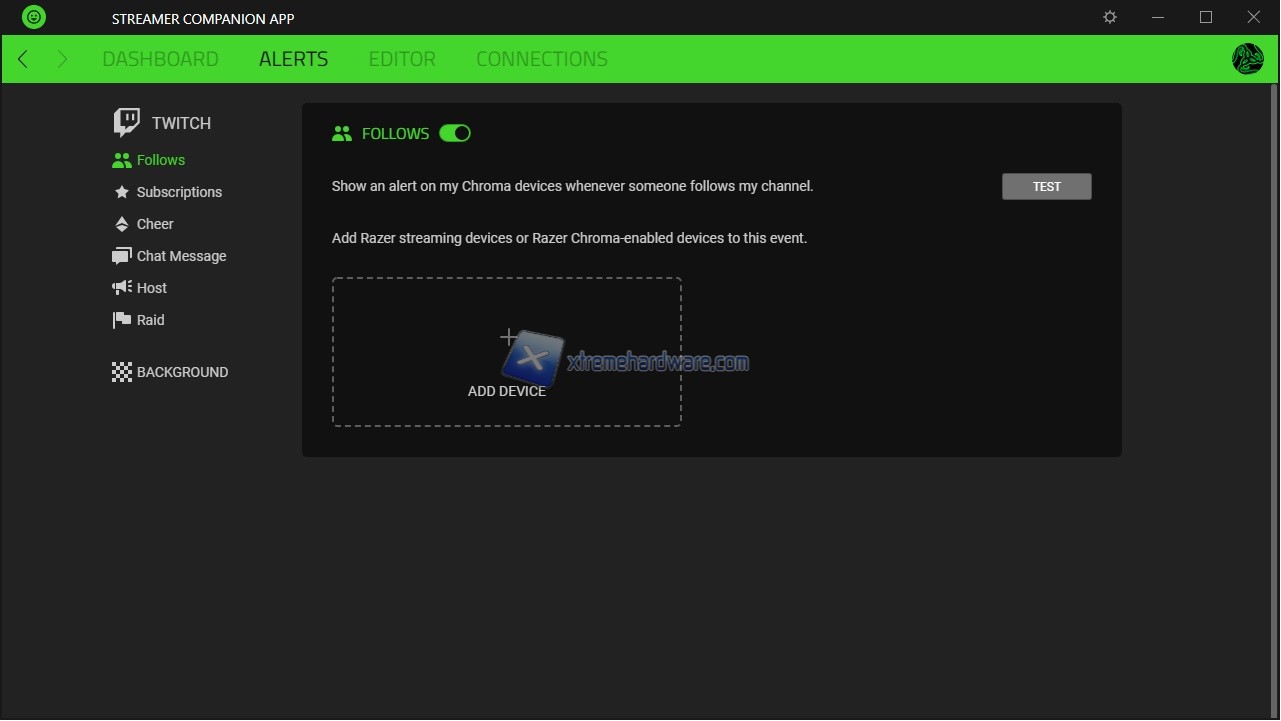Click the checkered Background icon
The image size is (1281, 721).
point(122,372)
